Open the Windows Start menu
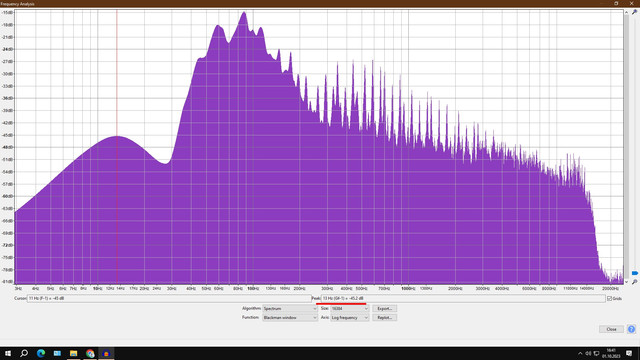 8,353
